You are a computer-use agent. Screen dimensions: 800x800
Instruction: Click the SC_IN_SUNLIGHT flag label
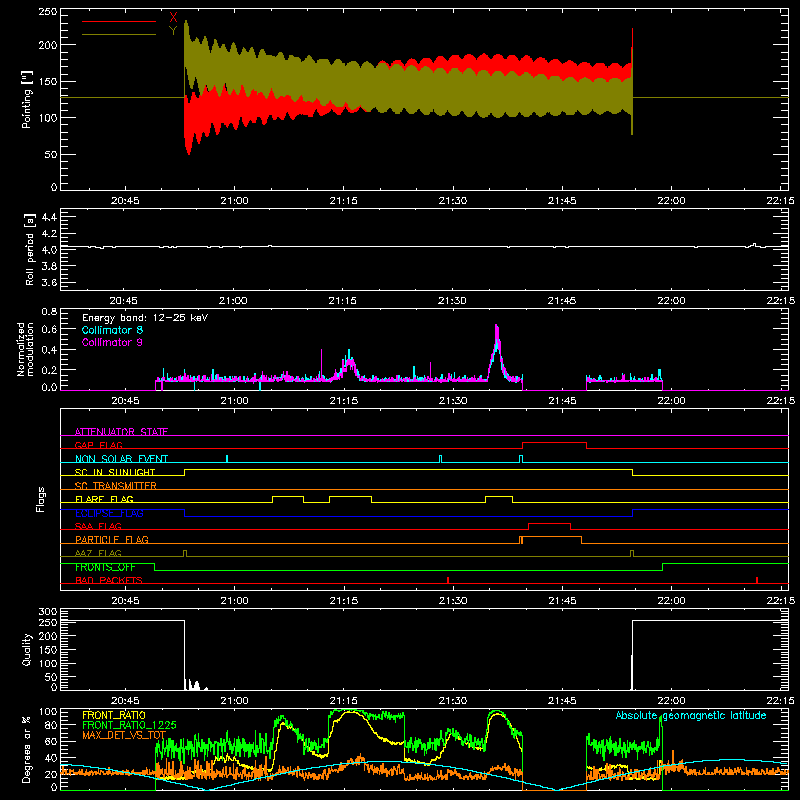(115, 472)
